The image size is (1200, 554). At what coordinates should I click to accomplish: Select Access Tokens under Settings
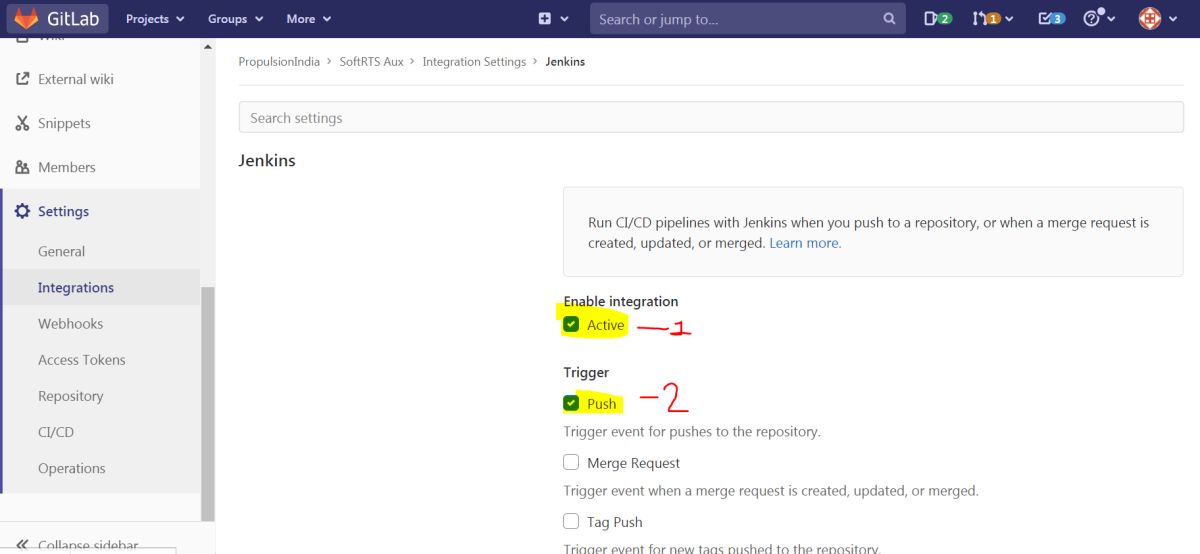82,359
